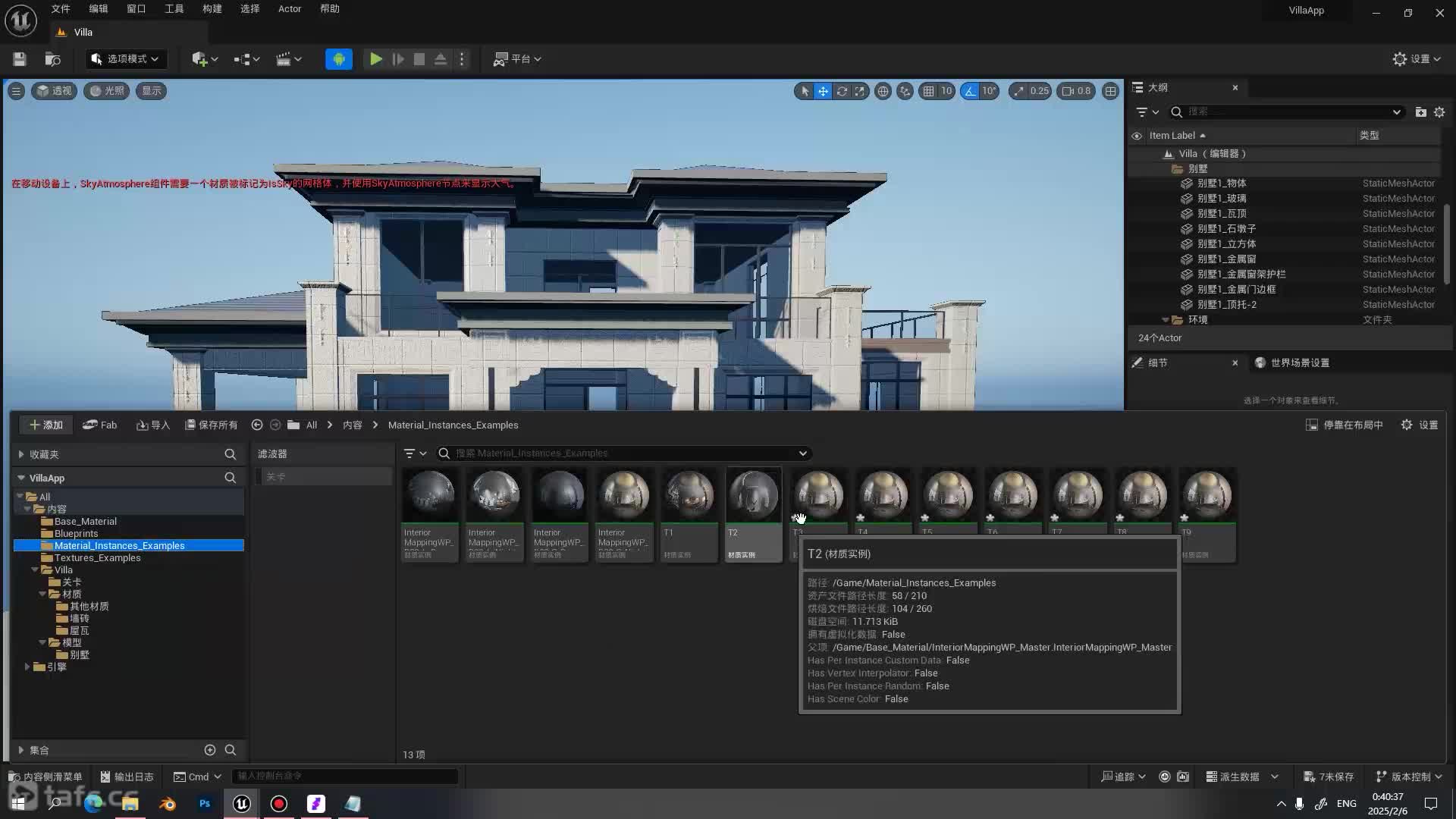Select Base_Material folder in tree

point(85,522)
